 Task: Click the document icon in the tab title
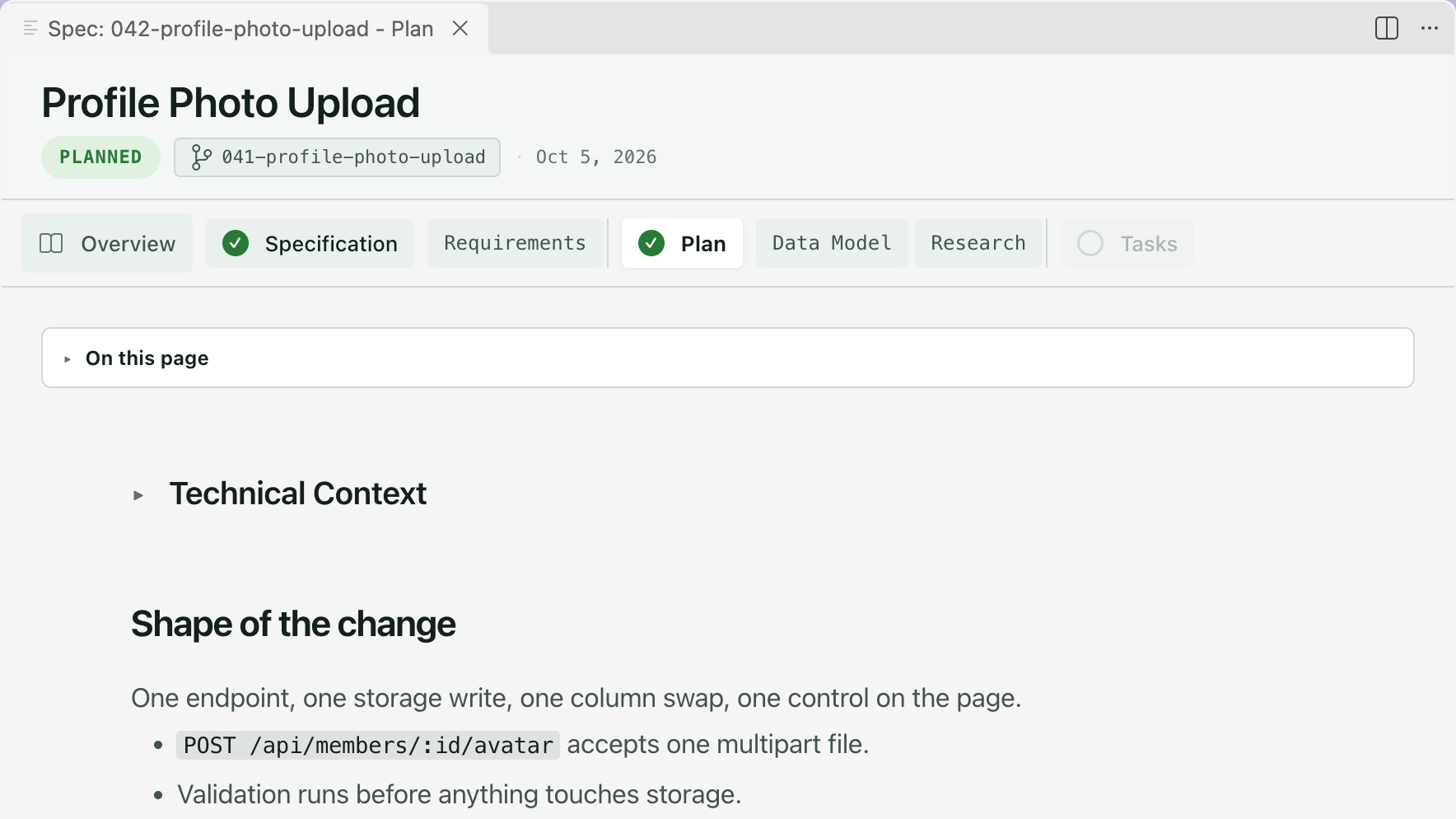(30, 28)
